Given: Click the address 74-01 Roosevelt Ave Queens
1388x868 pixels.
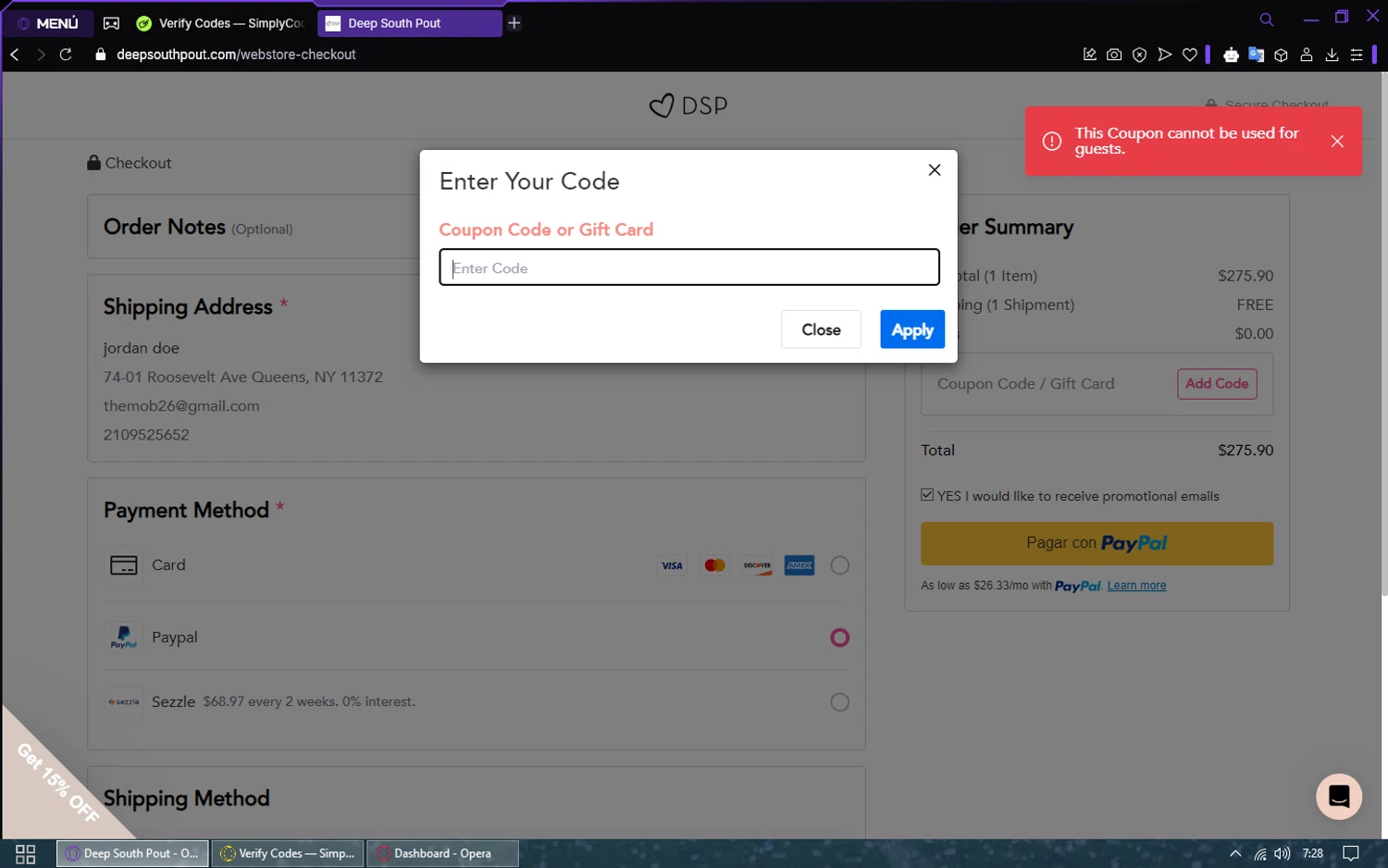Looking at the screenshot, I should click(243, 377).
